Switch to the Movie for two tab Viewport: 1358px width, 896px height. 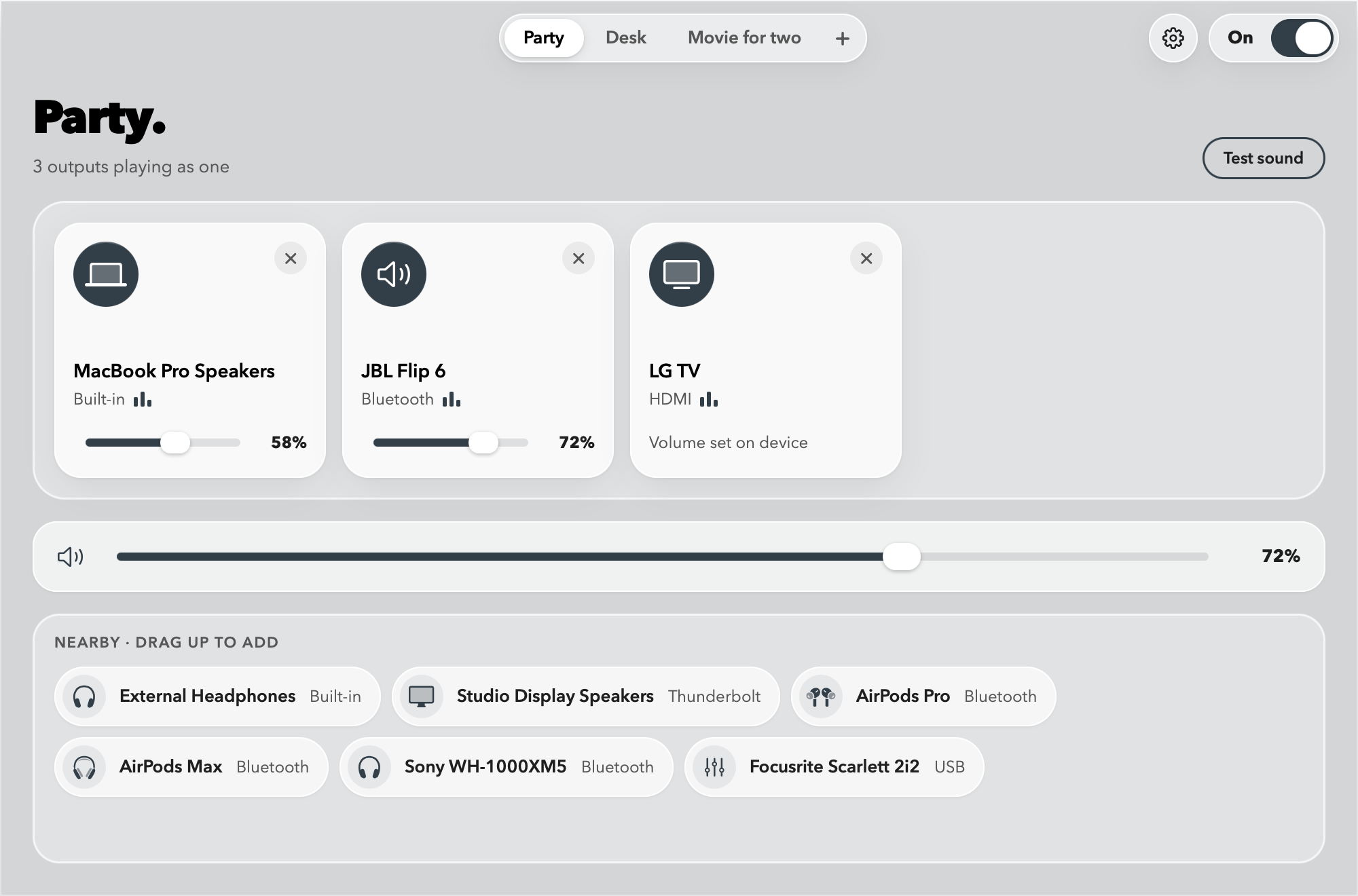(744, 38)
